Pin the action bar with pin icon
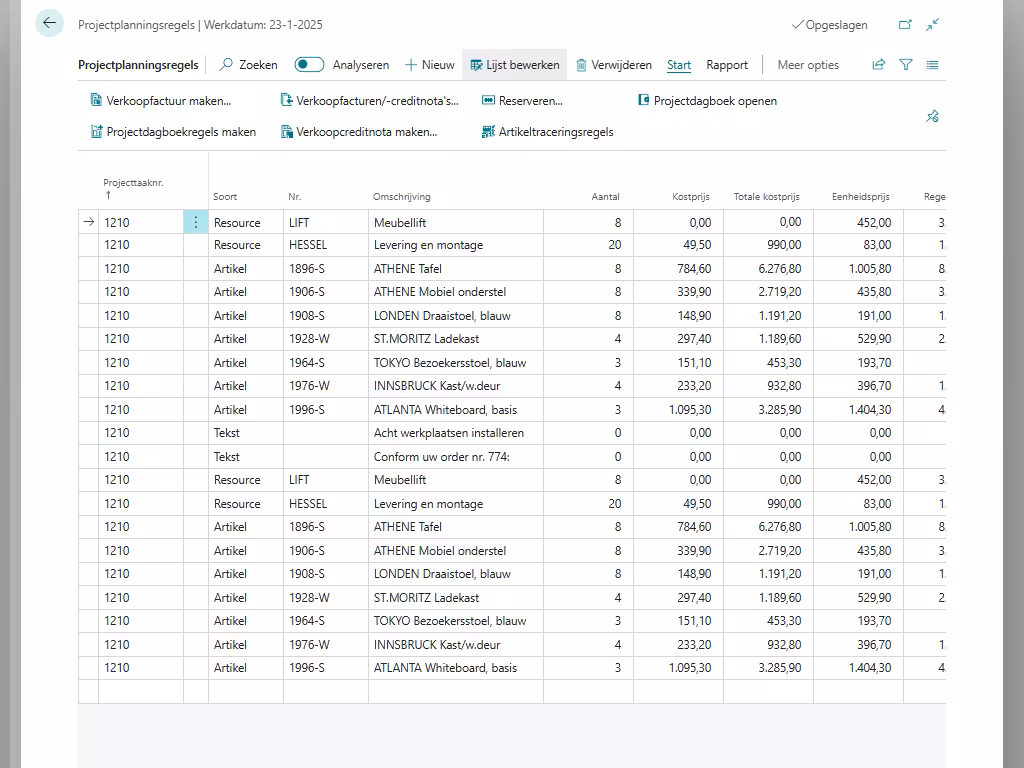 pyautogui.click(x=932, y=116)
